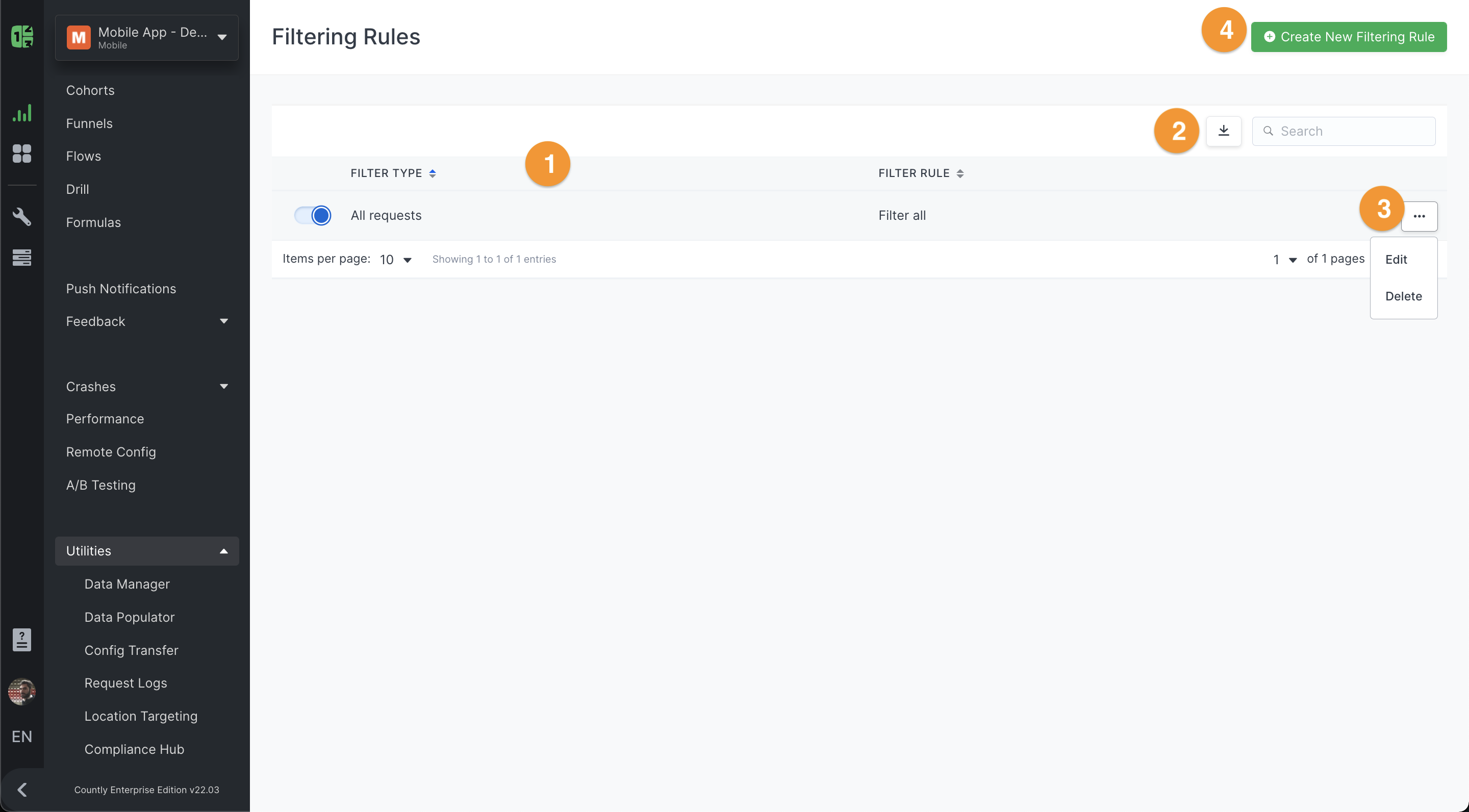Open the items per page dropdown
The image size is (1469, 812).
[396, 260]
